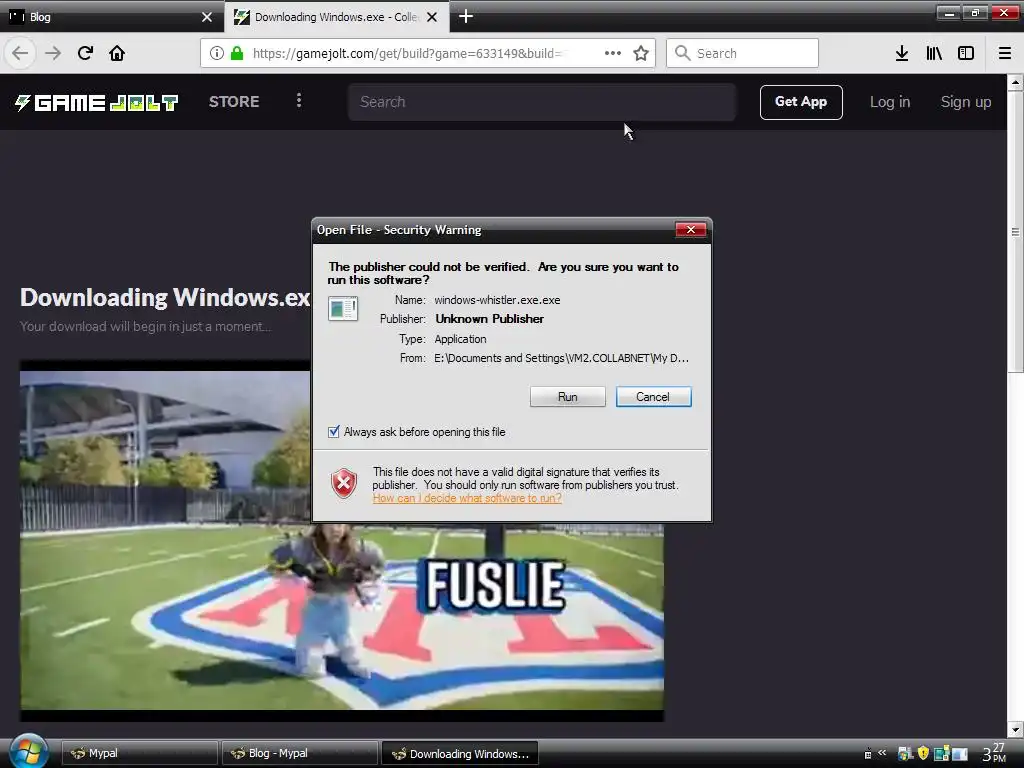Viewport: 1024px width, 768px height.
Task: Click the remote control tray icon
Action: click(868, 754)
